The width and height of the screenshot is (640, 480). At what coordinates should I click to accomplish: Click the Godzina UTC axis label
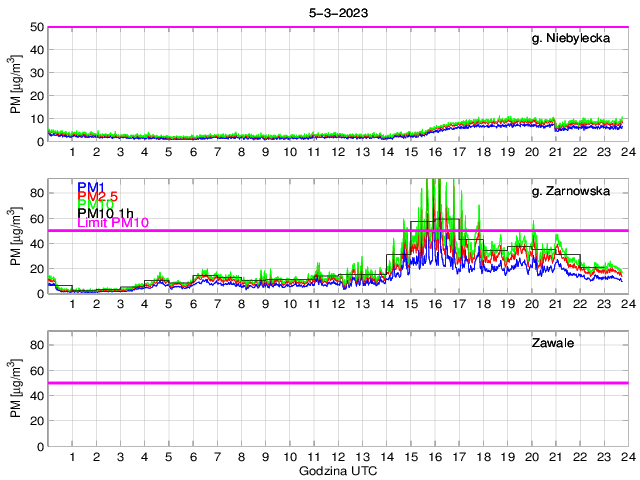click(337, 470)
